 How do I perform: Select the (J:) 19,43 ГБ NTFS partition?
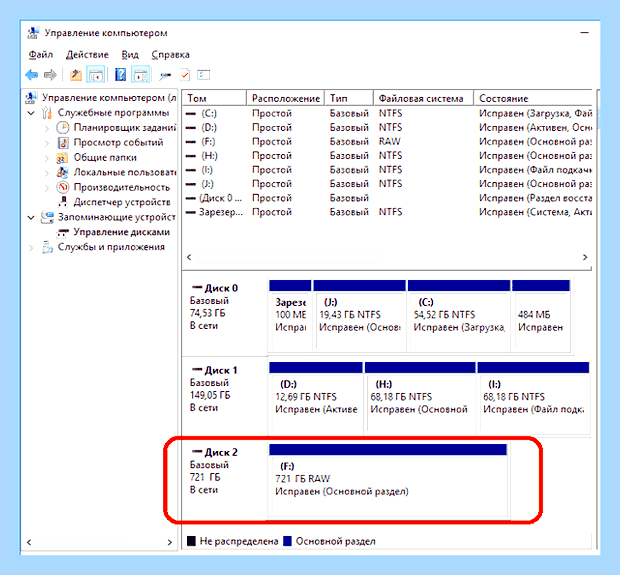359,315
